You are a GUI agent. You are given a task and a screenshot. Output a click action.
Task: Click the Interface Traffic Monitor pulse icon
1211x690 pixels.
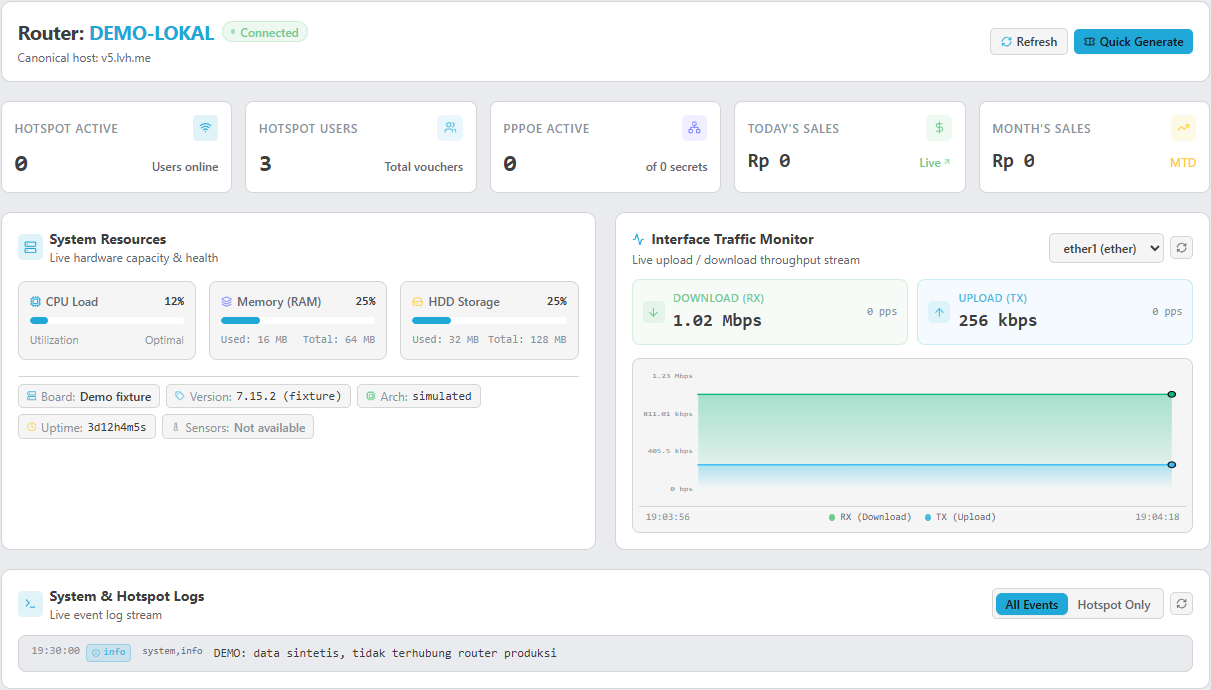pyautogui.click(x=638, y=240)
